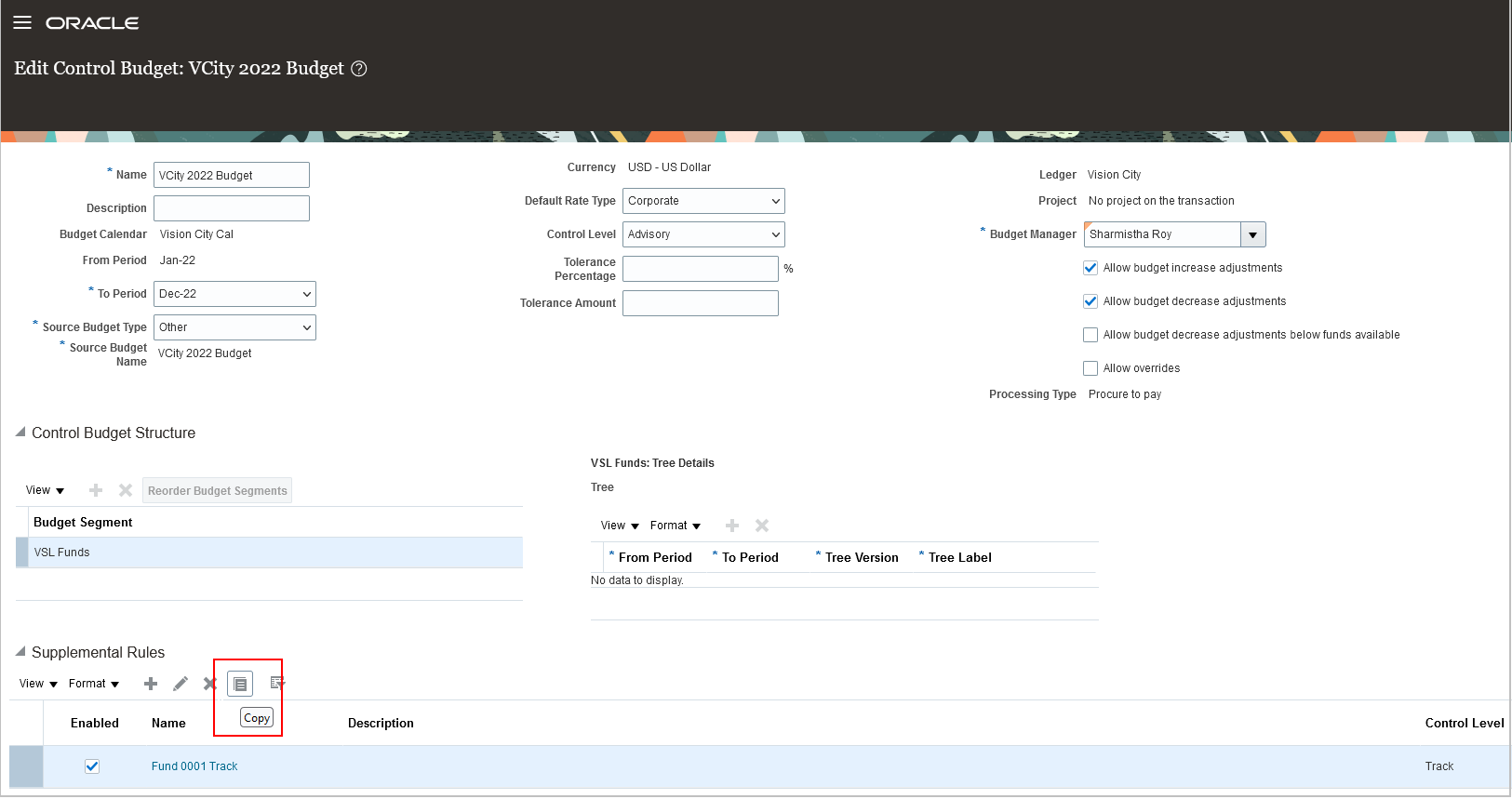Delete budget segment using X icon

coord(126,490)
